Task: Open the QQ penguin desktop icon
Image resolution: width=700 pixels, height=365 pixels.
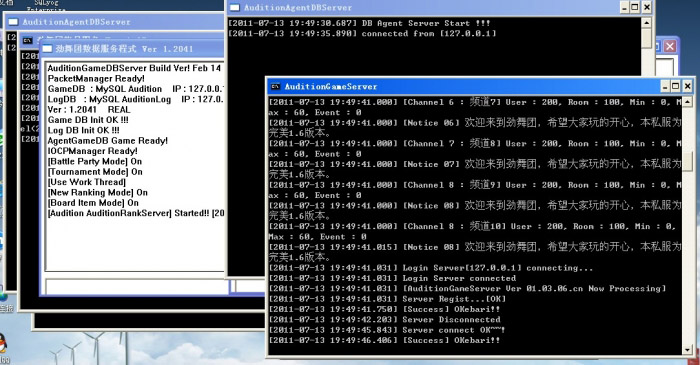Action: pyautogui.click(x=3, y=343)
